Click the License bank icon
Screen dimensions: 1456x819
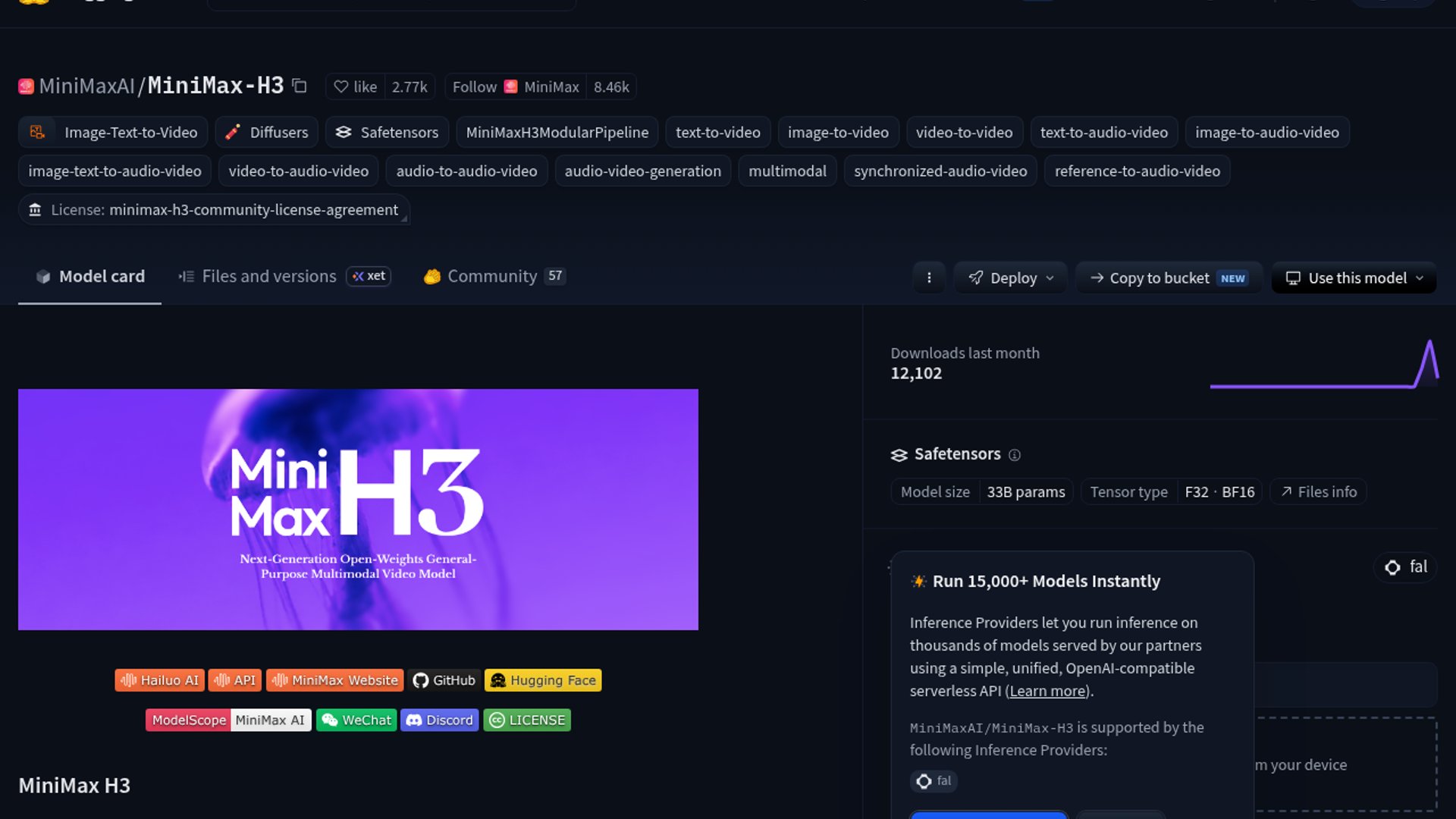[x=35, y=210]
